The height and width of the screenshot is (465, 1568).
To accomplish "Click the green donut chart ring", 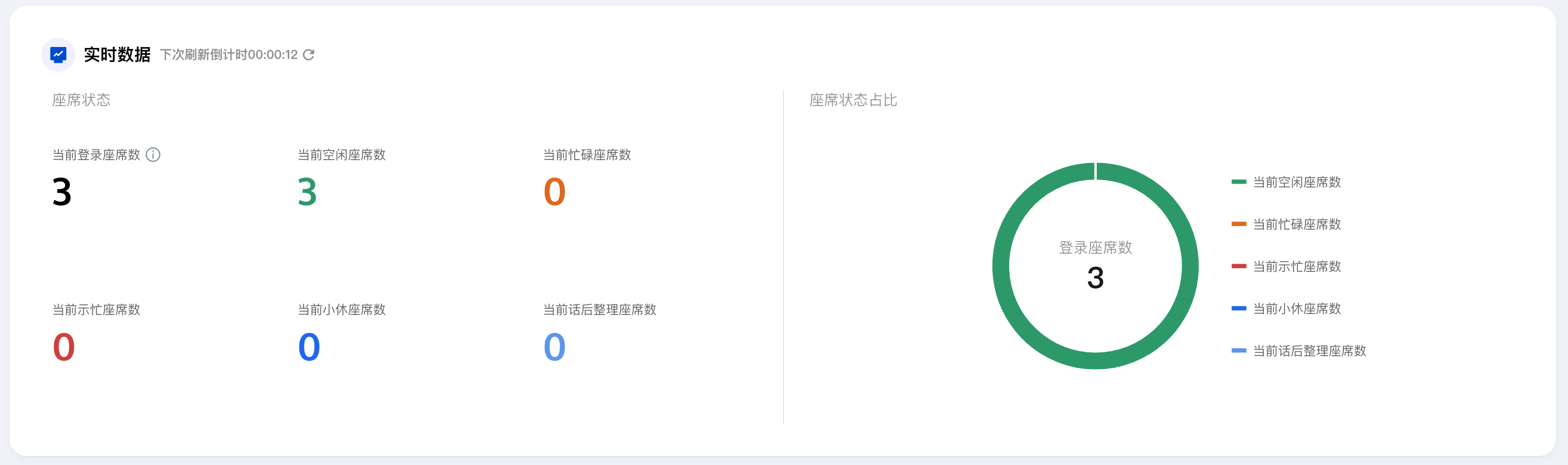I will pyautogui.click(x=1001, y=267).
